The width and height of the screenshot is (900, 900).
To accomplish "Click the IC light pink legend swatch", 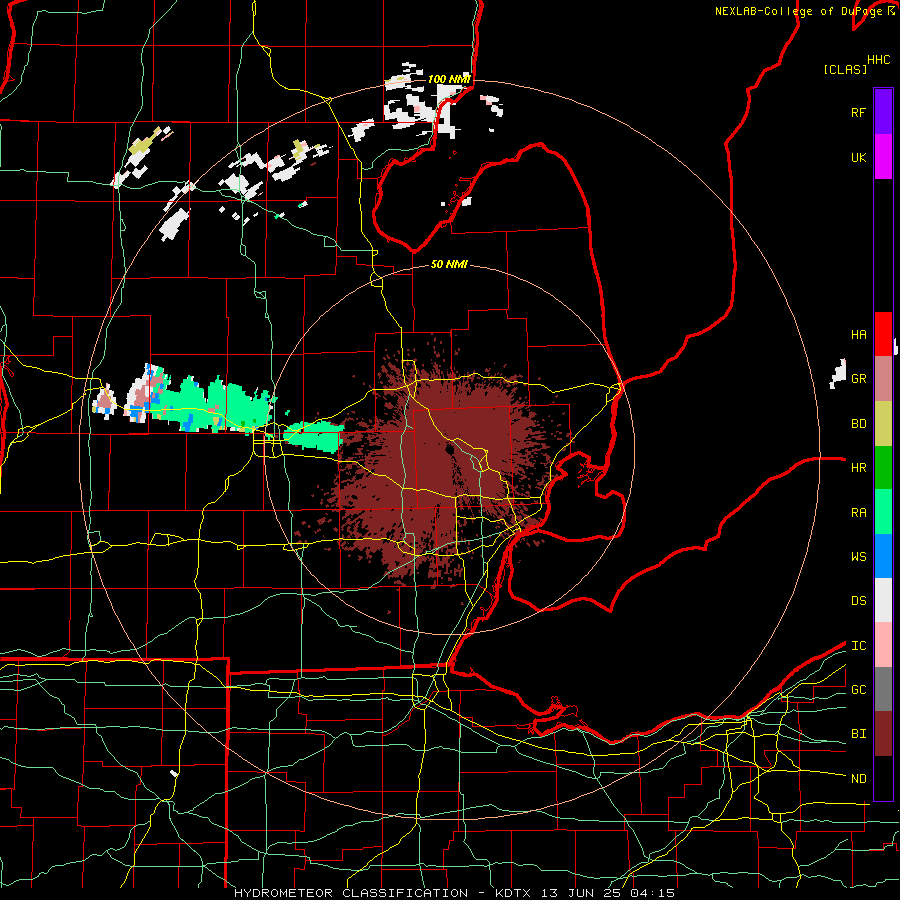I will click(x=883, y=645).
